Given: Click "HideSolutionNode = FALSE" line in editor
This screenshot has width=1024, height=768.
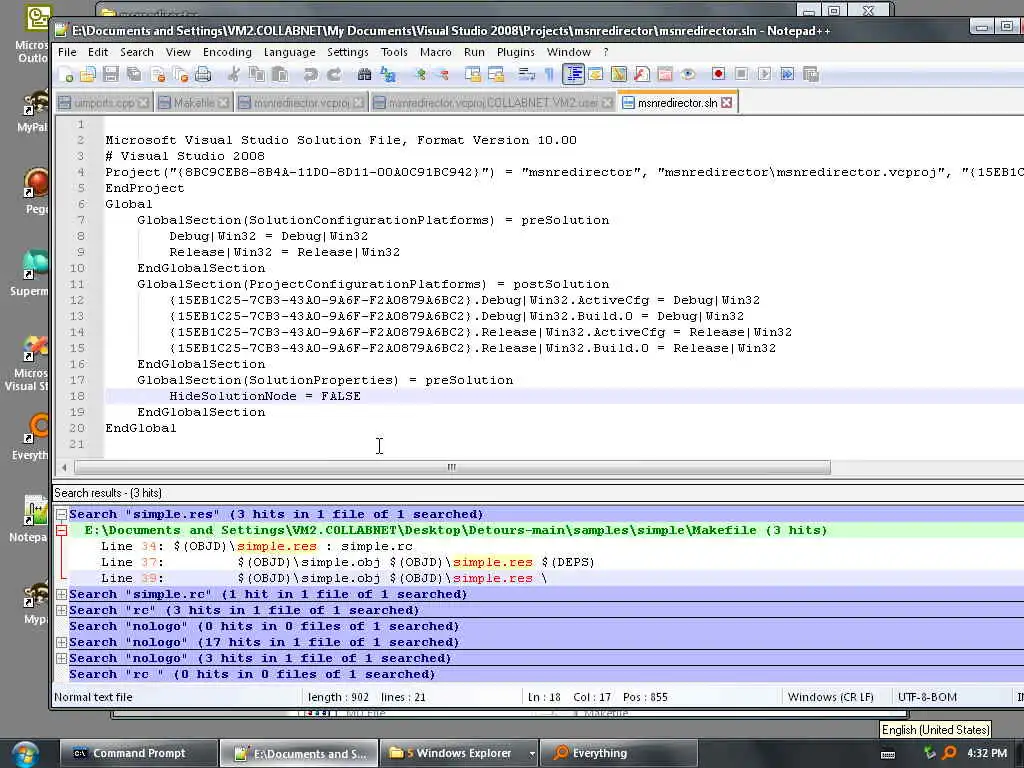Looking at the screenshot, I should tap(265, 396).
